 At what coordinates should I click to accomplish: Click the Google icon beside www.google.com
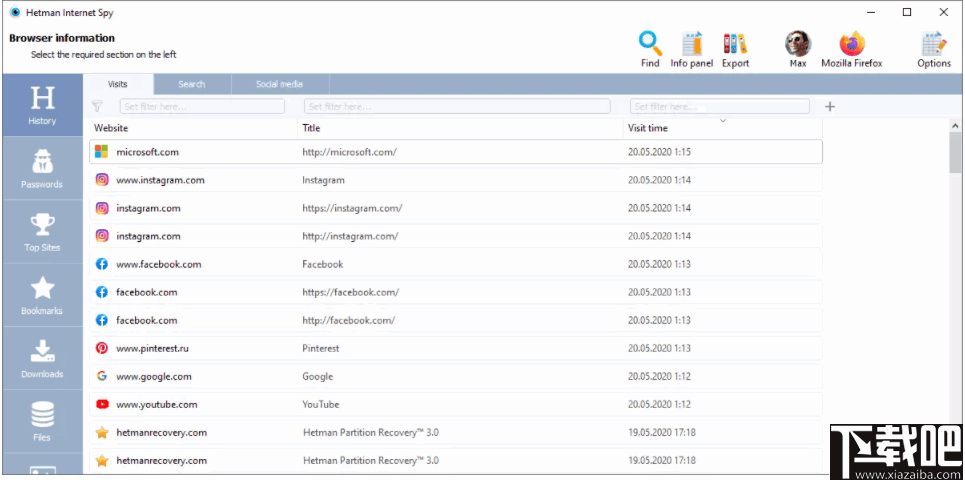pos(102,377)
